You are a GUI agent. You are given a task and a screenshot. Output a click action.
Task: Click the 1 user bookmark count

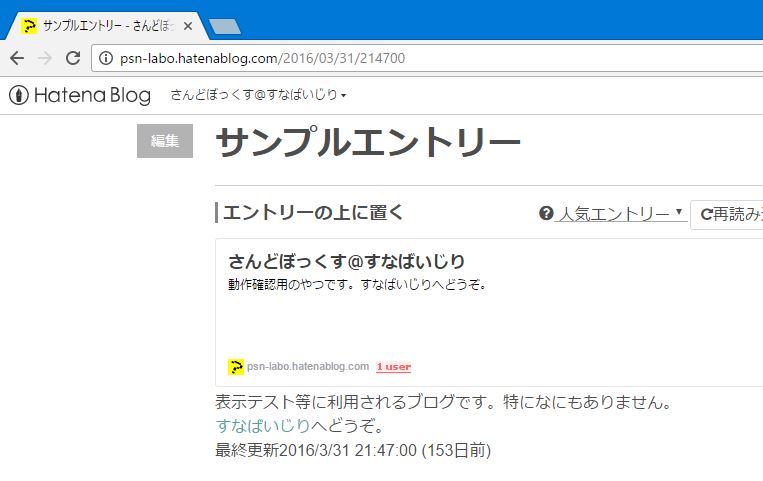pyautogui.click(x=394, y=367)
